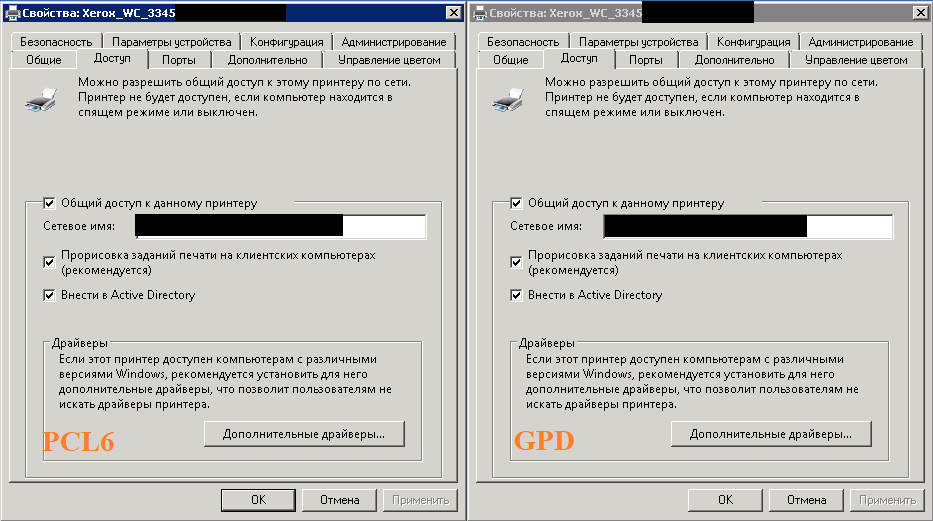Click 'Дополнительные драйверы...' button in the GPD dialog

[x=771, y=433]
